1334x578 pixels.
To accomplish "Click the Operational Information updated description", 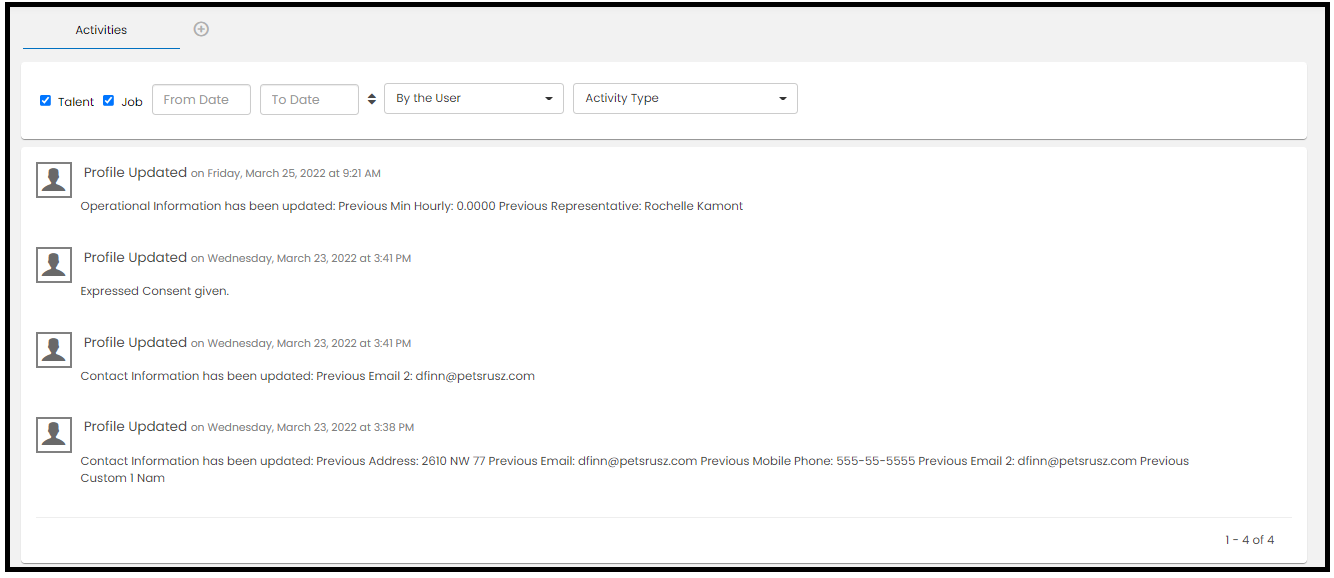I will click(x=411, y=207).
